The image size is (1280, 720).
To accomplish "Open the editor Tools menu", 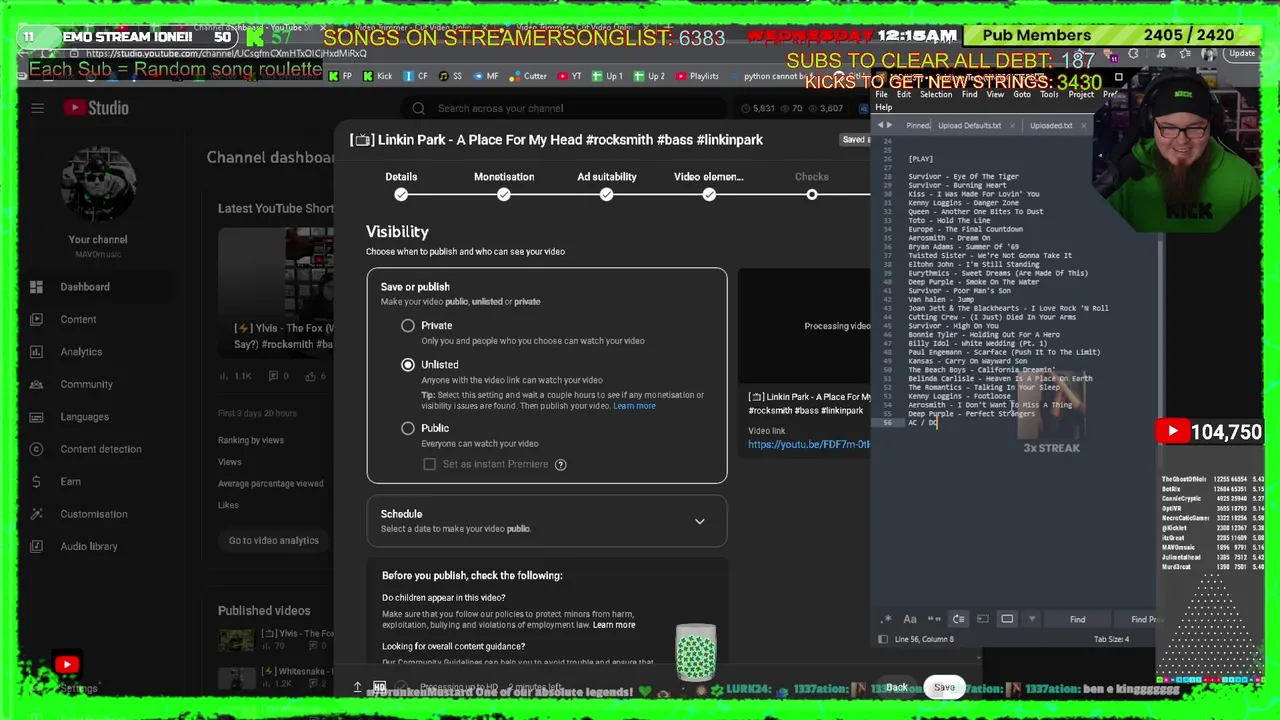I will click(x=1049, y=94).
